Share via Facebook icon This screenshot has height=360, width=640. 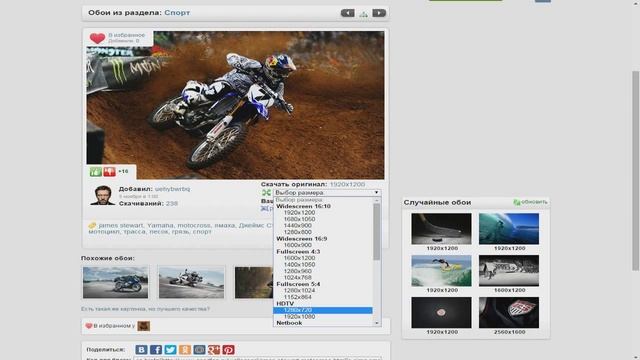(156, 350)
